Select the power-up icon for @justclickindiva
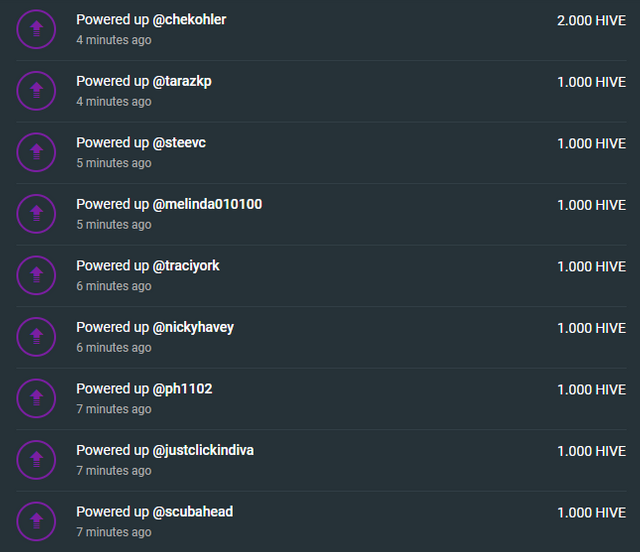 [x=36, y=460]
